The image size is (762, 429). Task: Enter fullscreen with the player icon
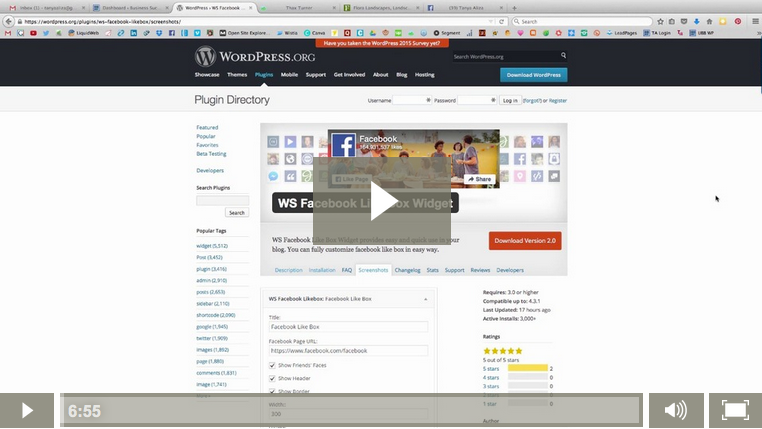tap(735, 411)
